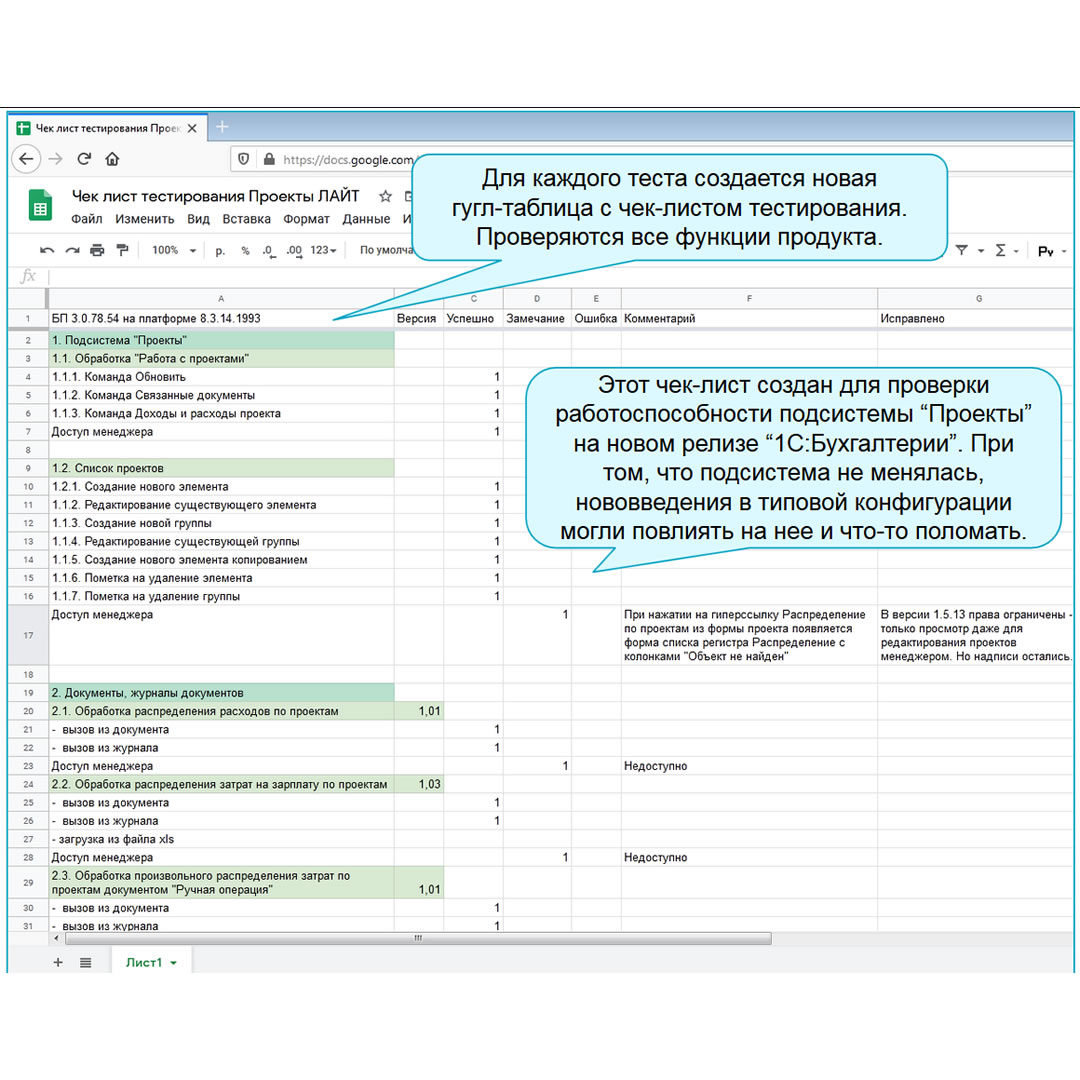Click the left arrow of the horizontal scrollbar
This screenshot has width=1080, height=1080.
coord(56,938)
